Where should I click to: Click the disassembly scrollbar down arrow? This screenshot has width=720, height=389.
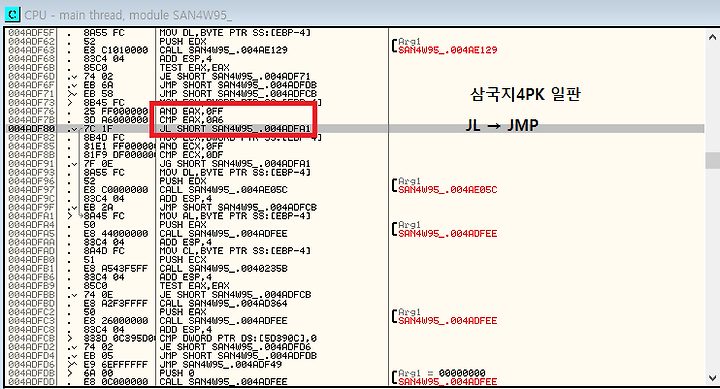712,378
